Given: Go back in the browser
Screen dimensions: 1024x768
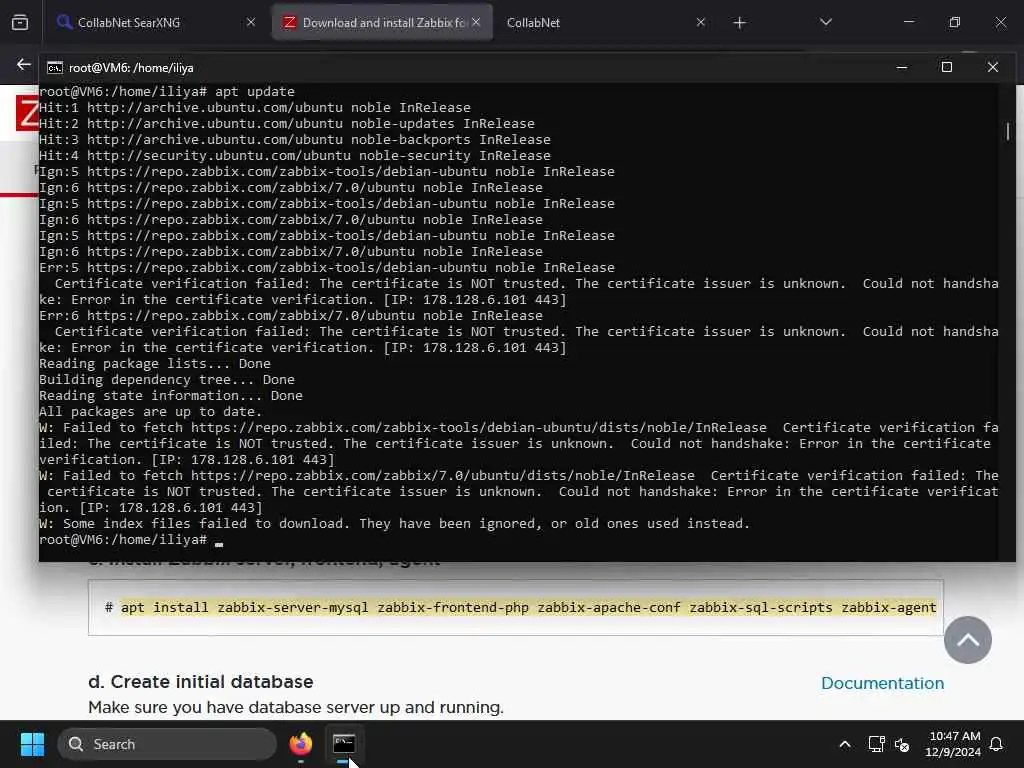Looking at the screenshot, I should tap(24, 65).
